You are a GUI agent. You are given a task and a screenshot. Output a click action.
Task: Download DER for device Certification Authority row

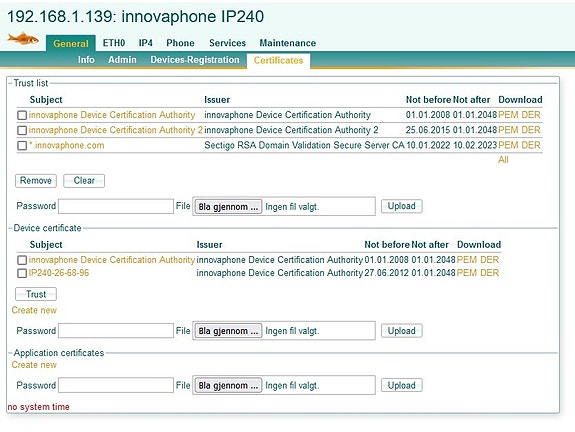click(x=490, y=260)
